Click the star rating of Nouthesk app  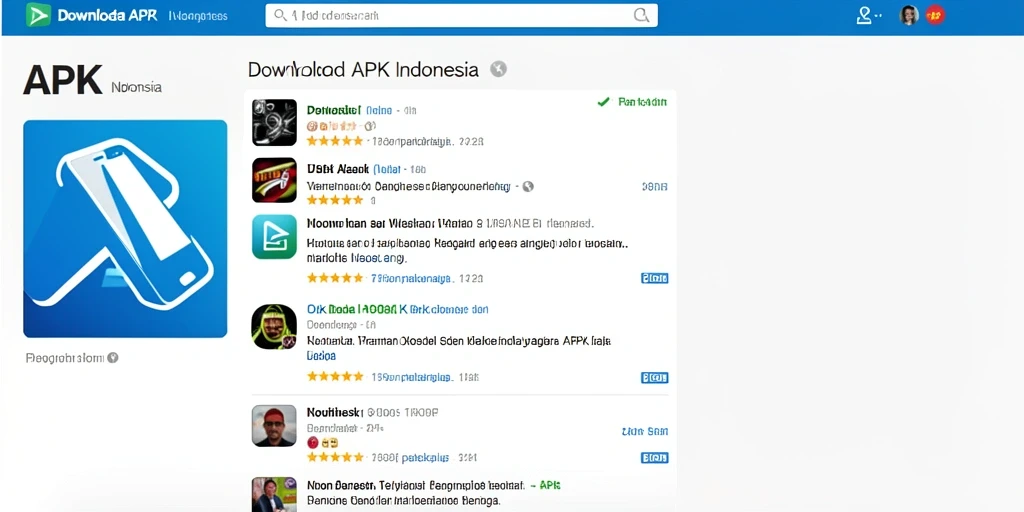(x=334, y=457)
